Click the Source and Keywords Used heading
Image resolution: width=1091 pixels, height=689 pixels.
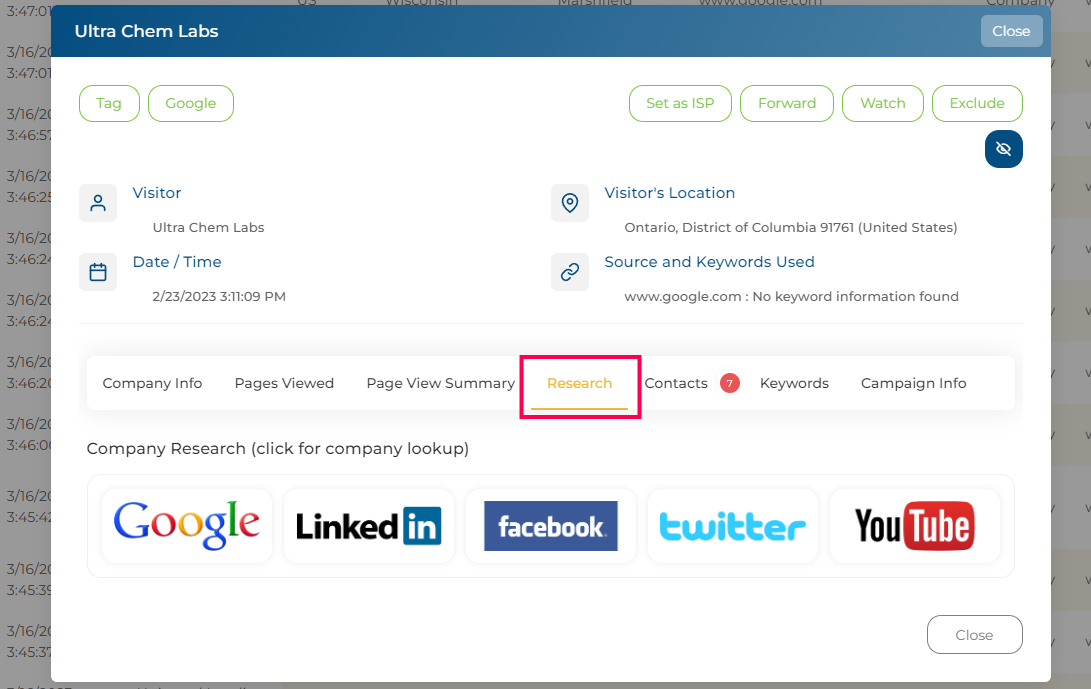click(709, 262)
